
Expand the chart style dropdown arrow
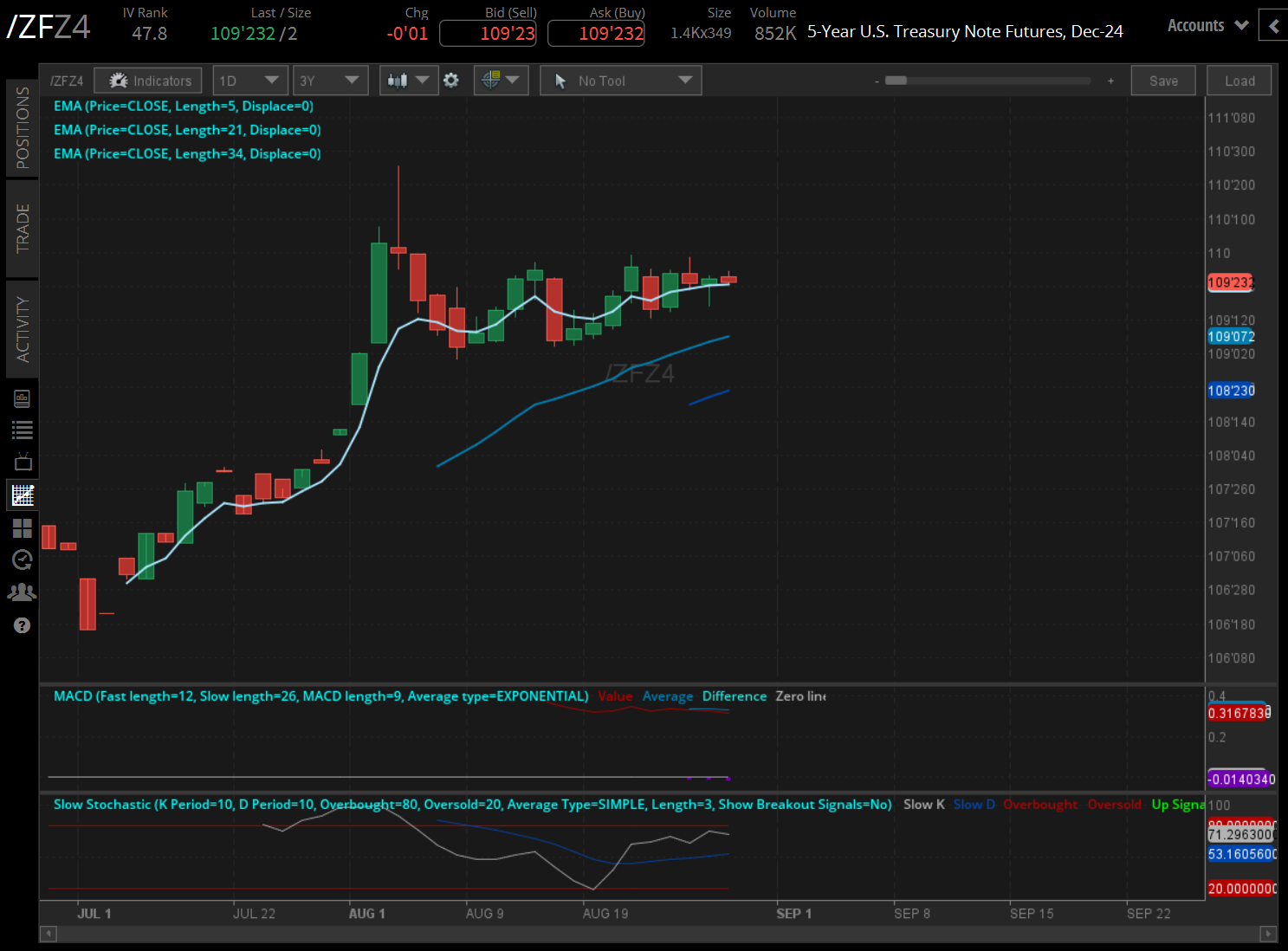(x=423, y=81)
